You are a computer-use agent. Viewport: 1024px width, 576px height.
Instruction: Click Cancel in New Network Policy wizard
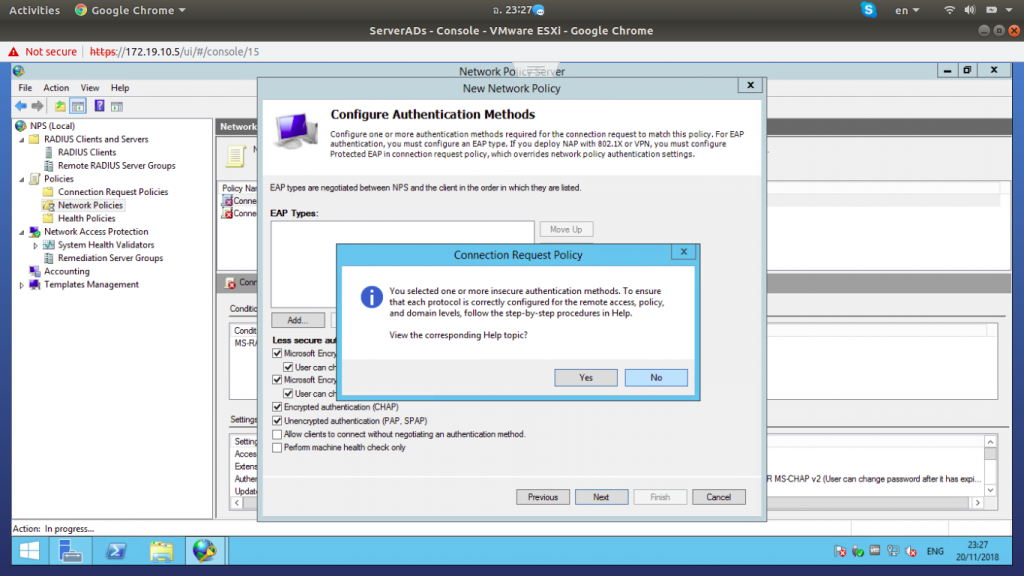[x=718, y=497]
